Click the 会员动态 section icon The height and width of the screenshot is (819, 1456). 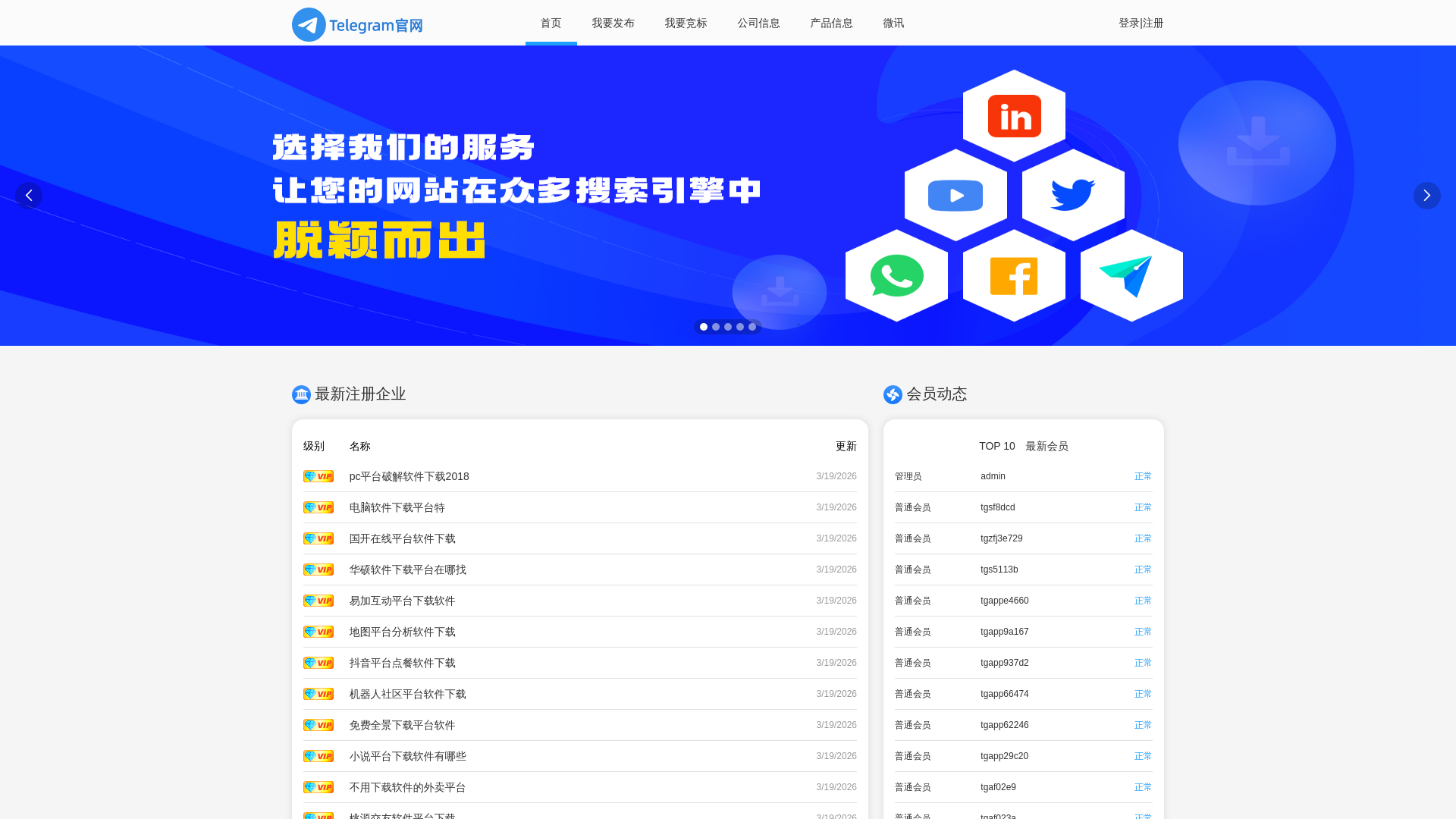coord(893,394)
